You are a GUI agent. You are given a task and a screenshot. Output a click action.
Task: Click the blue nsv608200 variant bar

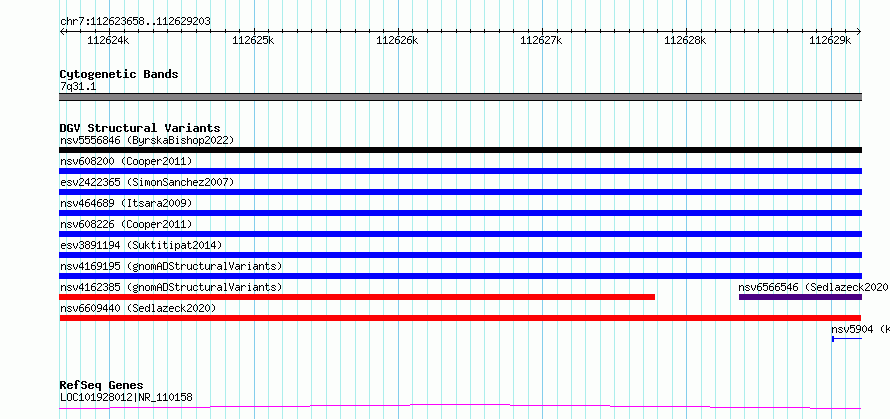(460, 171)
